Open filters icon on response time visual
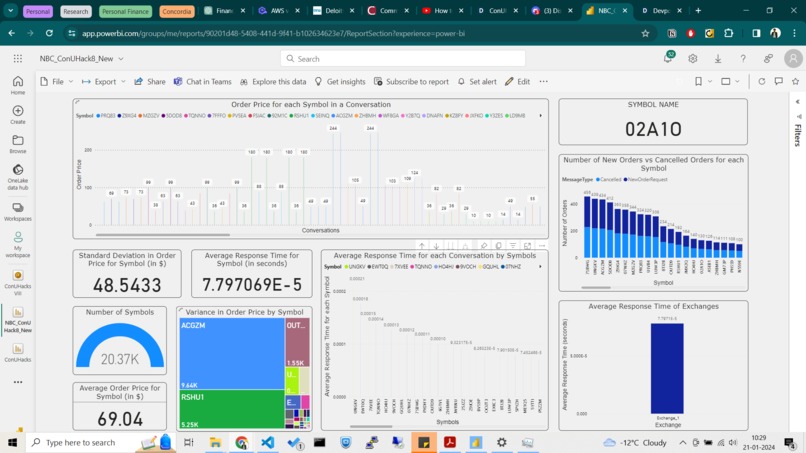806x453 pixels. coord(513,246)
